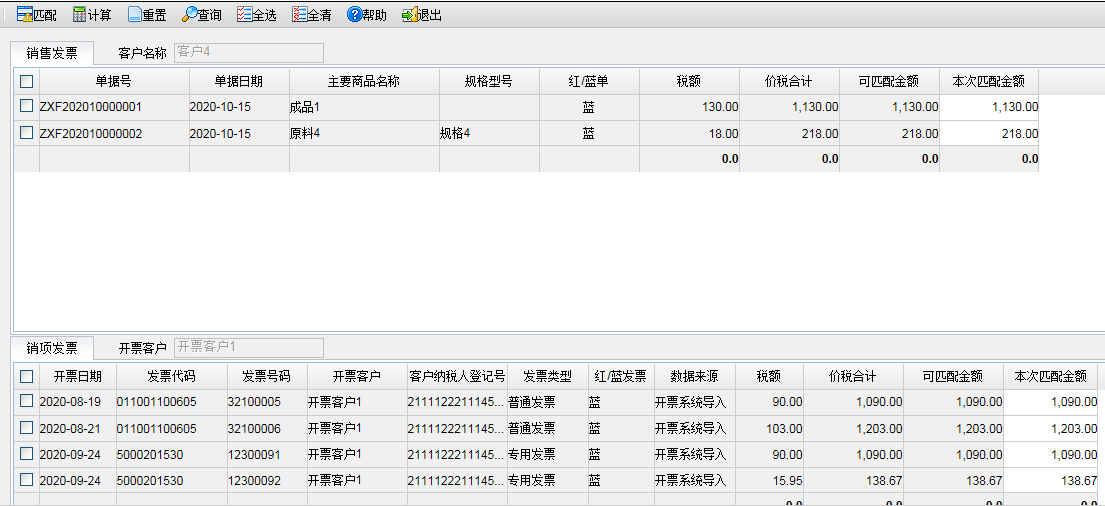Select the row checkbox for 发票号码 12300092
The height and width of the screenshot is (506, 1105).
(27, 480)
